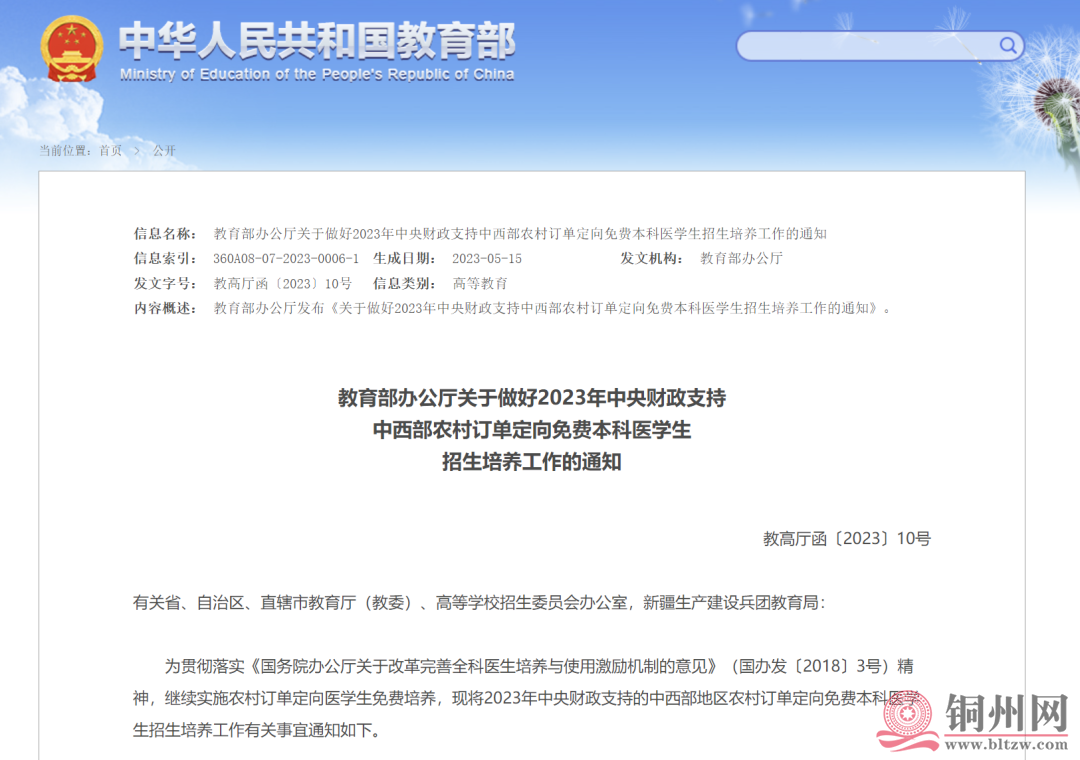Click the 生成日期 label
This screenshot has height=760, width=1080.
pyautogui.click(x=404, y=258)
